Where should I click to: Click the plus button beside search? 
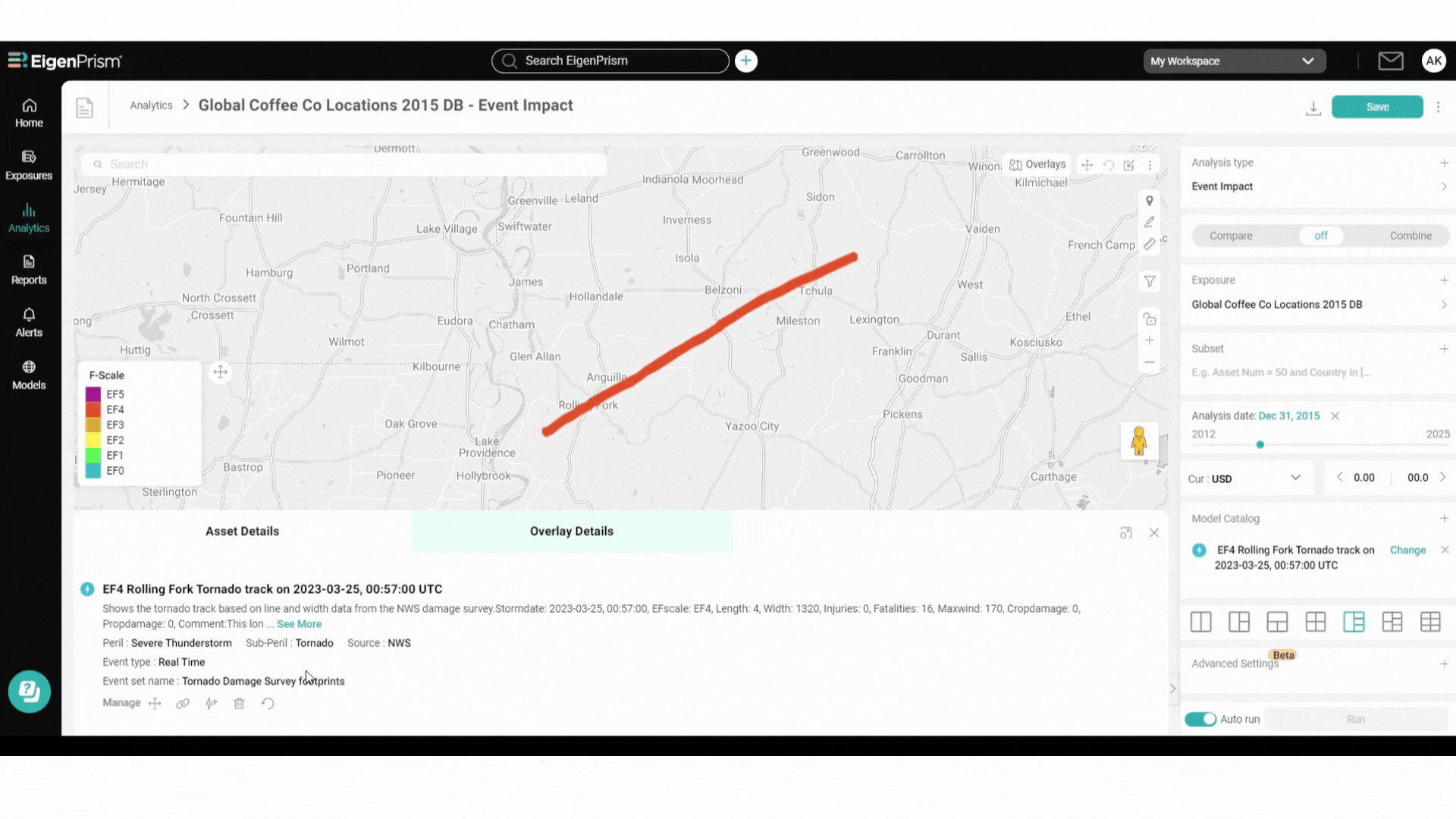click(x=746, y=61)
